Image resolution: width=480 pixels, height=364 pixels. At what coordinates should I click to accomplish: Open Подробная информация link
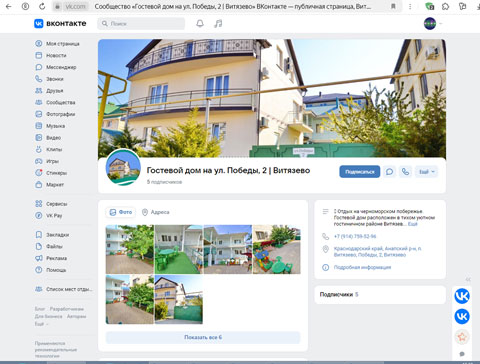362,267
